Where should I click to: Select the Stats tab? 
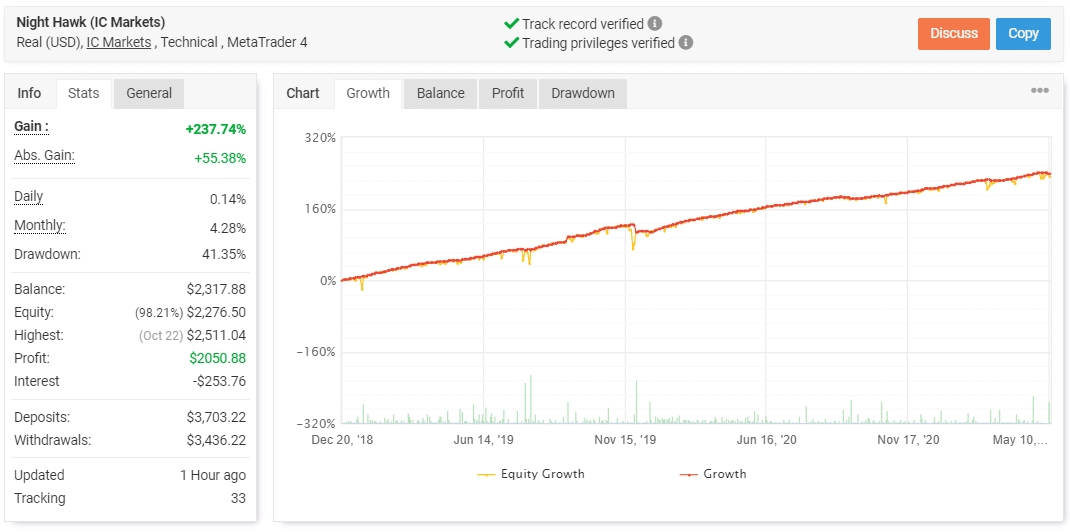coord(84,93)
